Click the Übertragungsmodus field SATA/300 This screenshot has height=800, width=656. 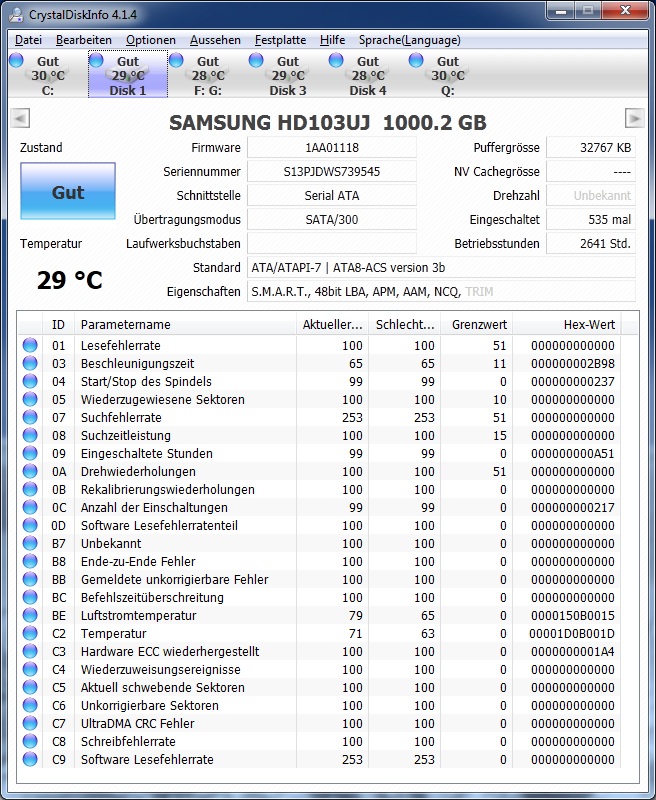332,219
